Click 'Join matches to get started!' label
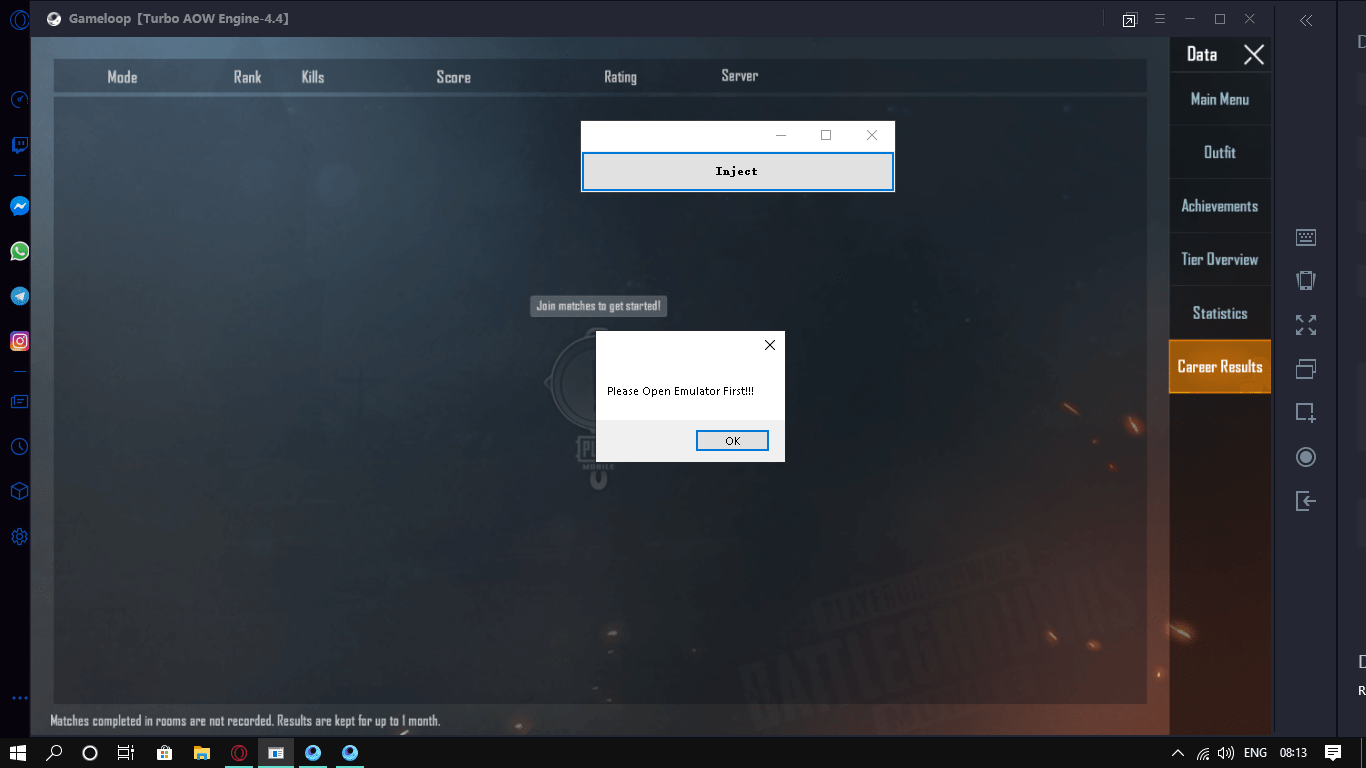Screen dimensions: 1366x768 point(598,306)
